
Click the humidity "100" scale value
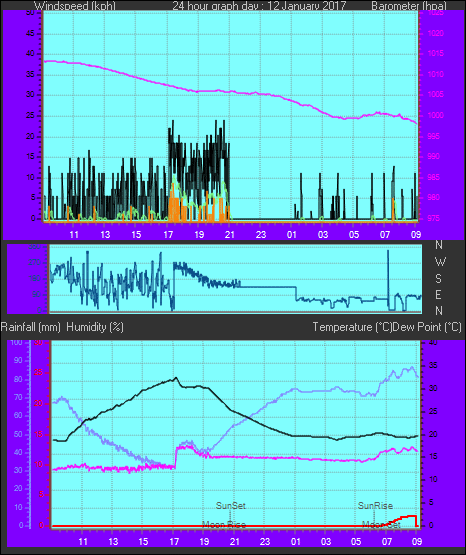(16, 342)
